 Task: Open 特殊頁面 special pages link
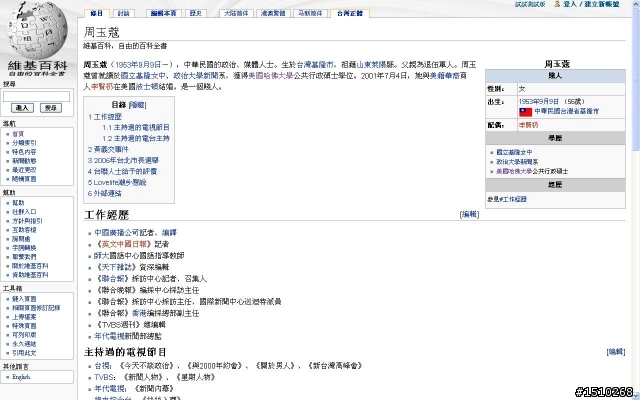coord(24,326)
